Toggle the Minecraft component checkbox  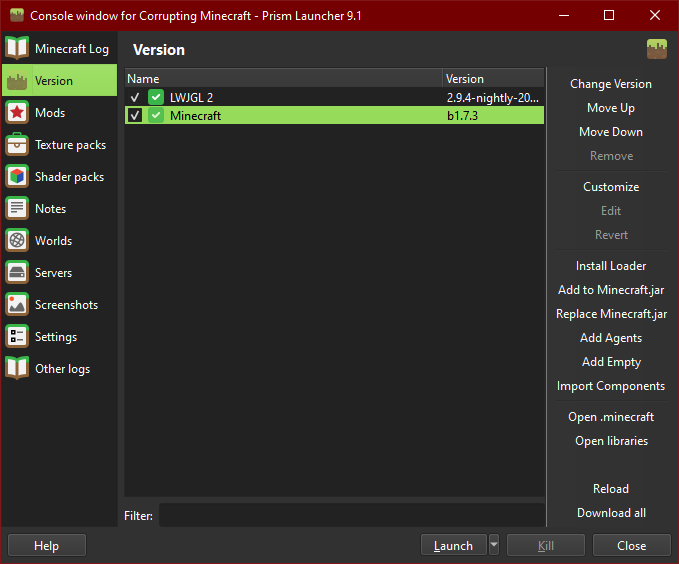coord(135,116)
